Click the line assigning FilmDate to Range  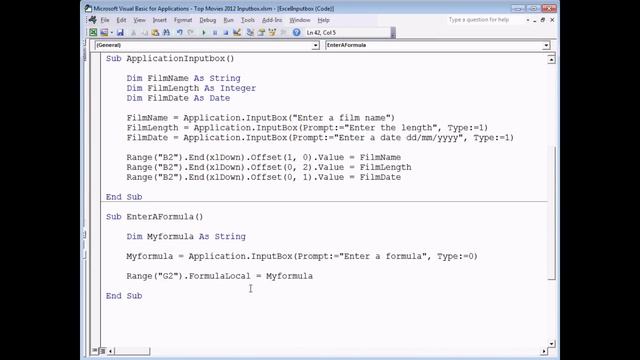tap(263, 177)
